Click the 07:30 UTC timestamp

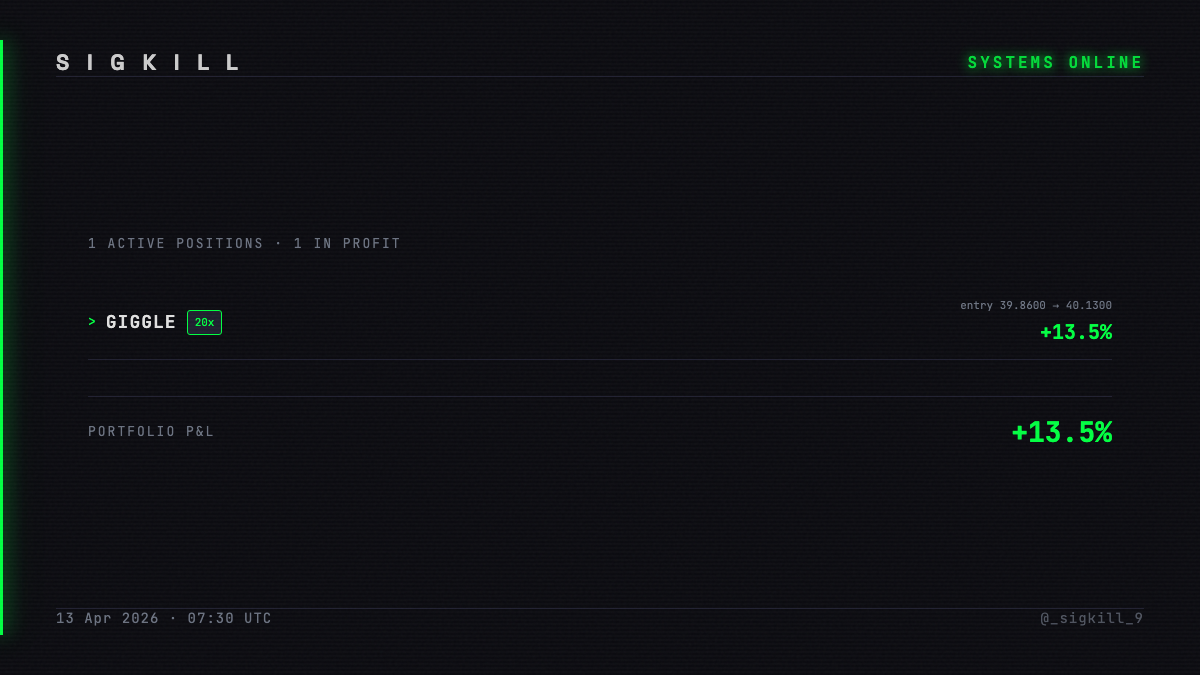click(x=230, y=619)
